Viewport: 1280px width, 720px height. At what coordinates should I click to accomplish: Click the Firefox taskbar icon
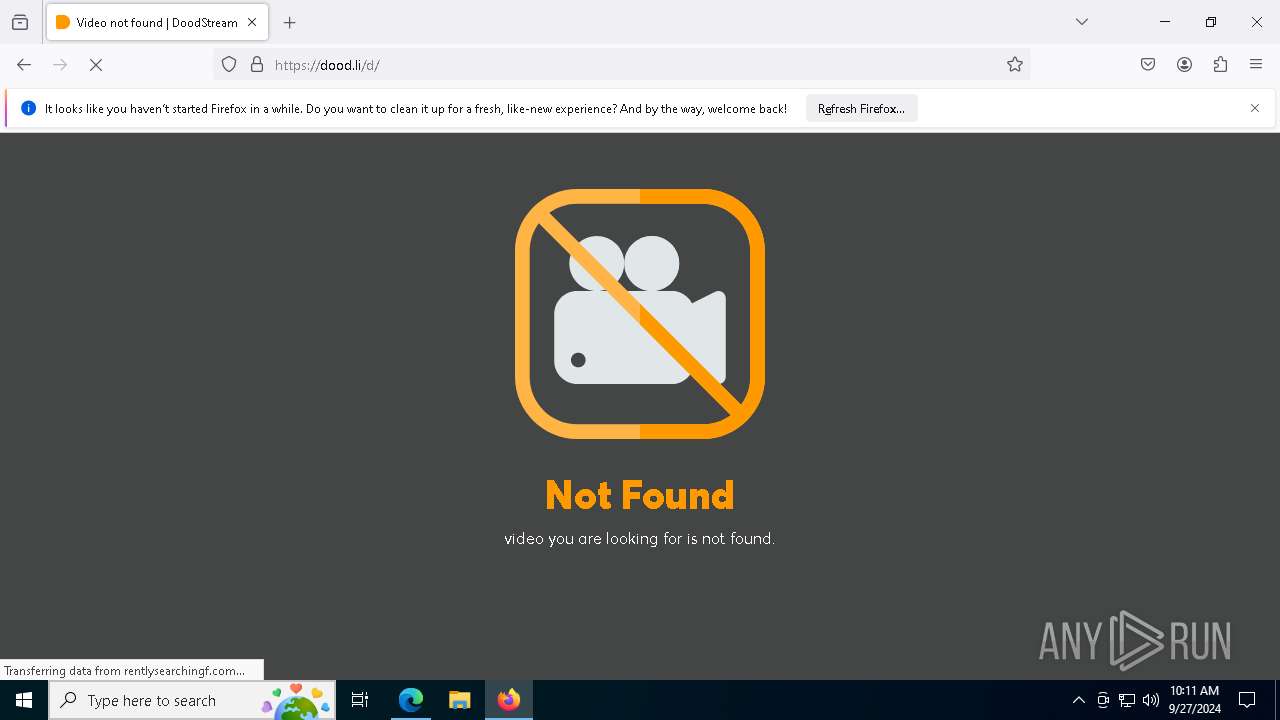(x=509, y=700)
